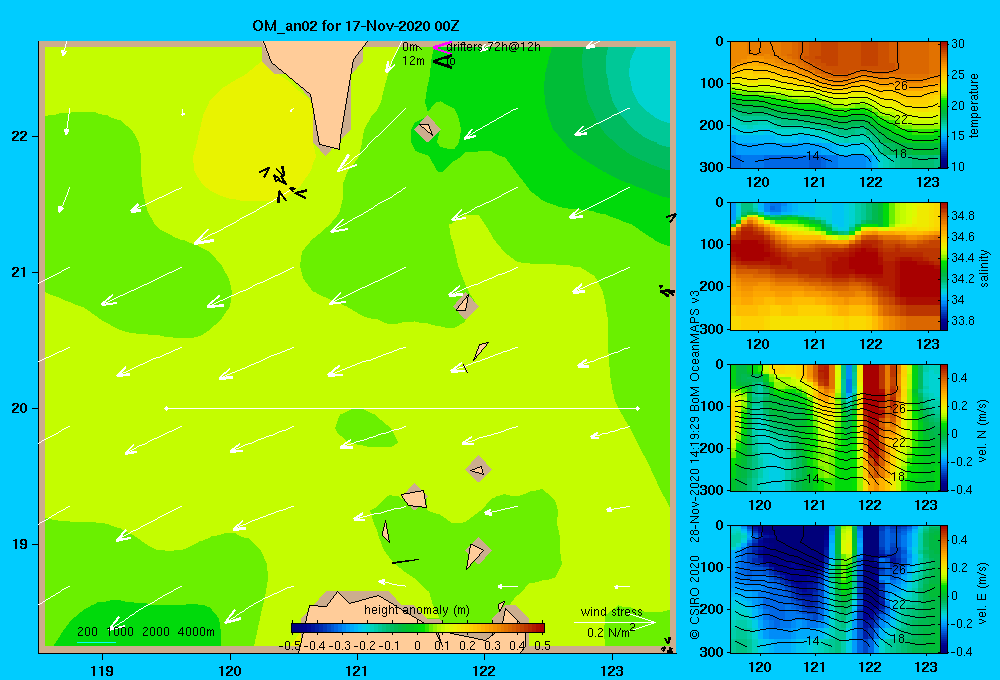Click the "salinity" axis label
Image resolution: width=1000 pixels, height=680 pixels.
click(x=984, y=268)
